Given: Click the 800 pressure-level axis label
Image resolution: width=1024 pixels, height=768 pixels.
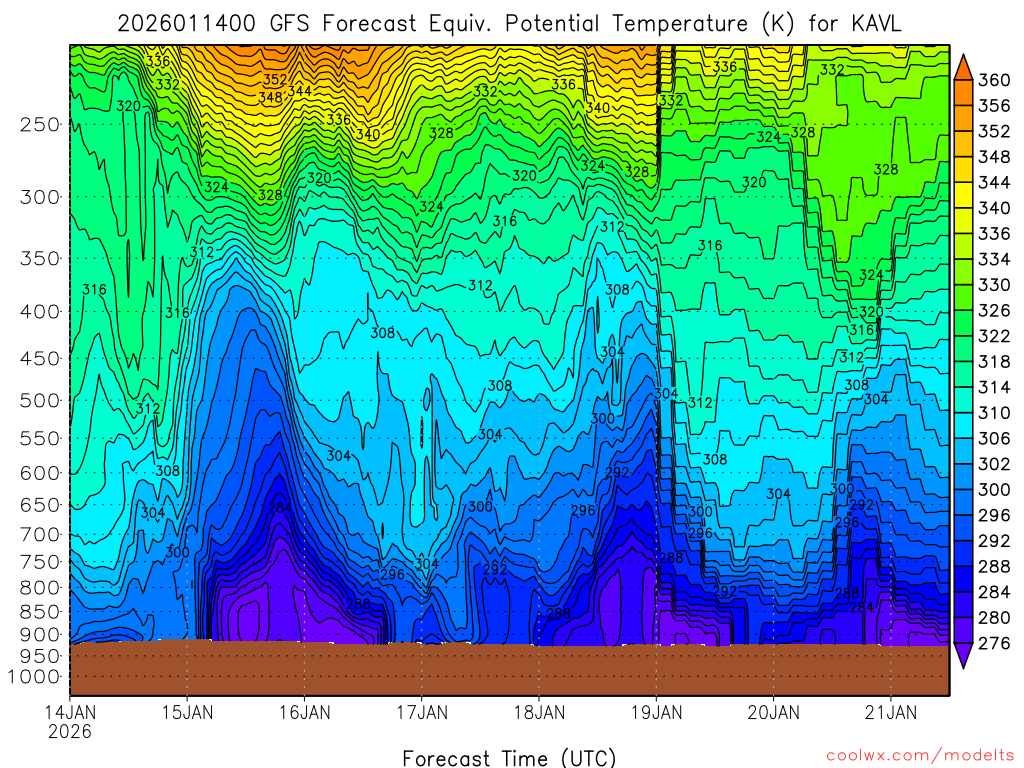Looking at the screenshot, I should (x=39, y=587).
